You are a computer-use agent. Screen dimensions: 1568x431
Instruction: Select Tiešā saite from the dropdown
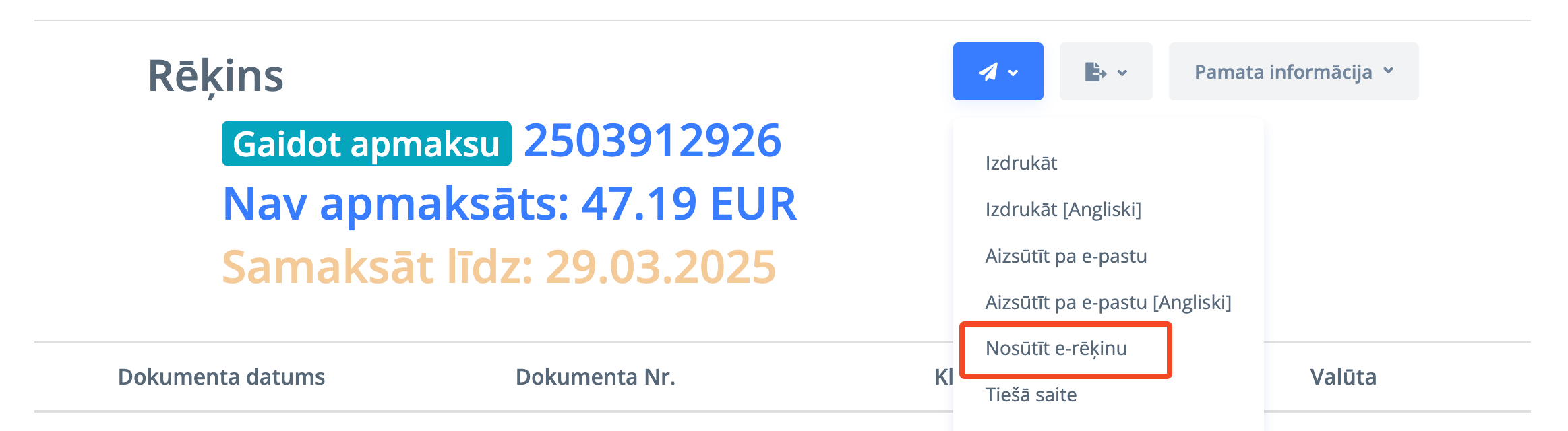[x=1031, y=395]
